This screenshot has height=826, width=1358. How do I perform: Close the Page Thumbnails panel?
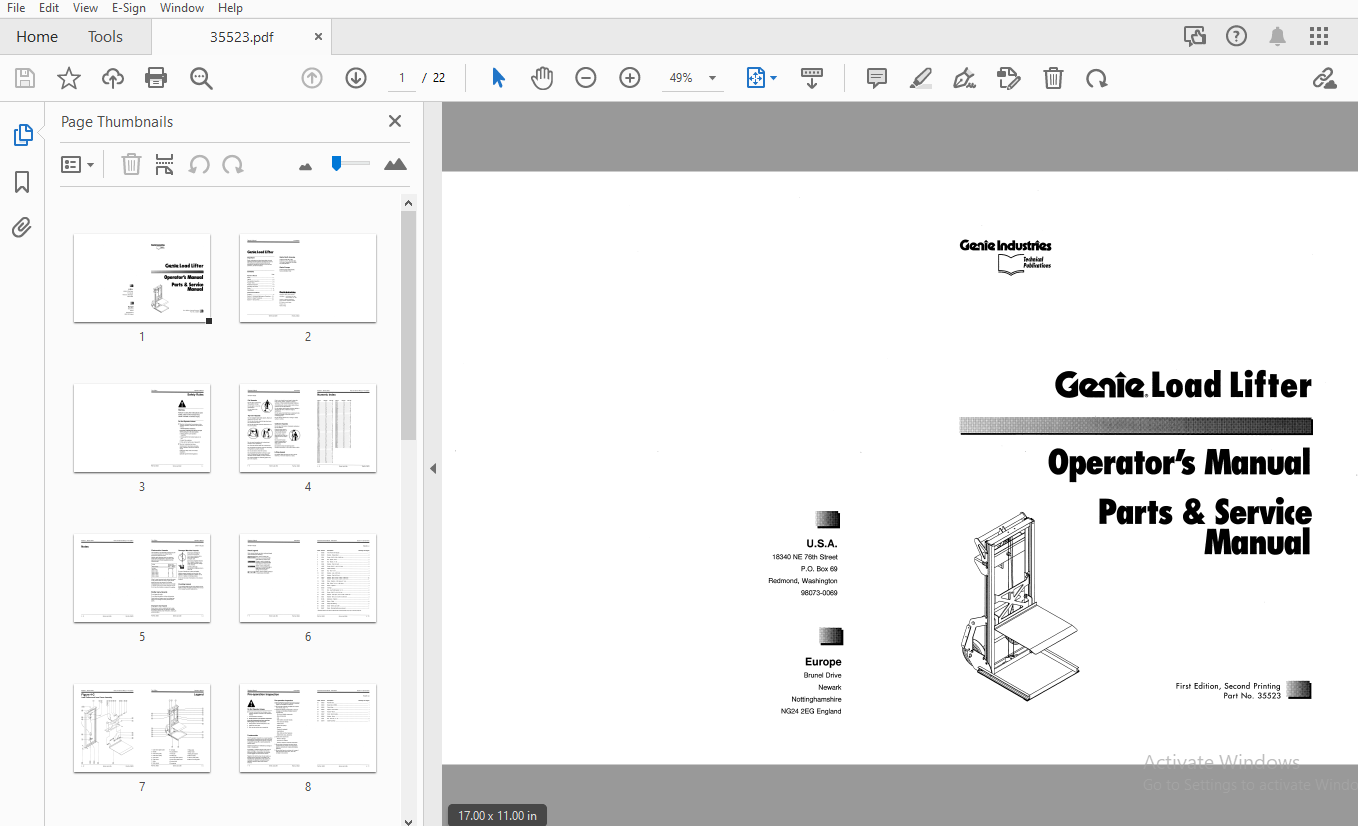tap(395, 121)
